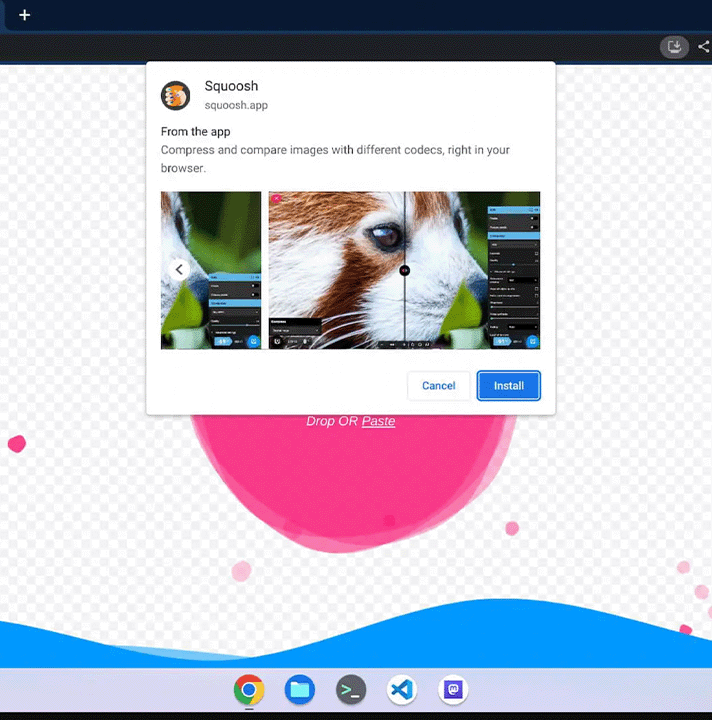Viewport: 712px width, 720px height.
Task: Cancel the Squoosh install dialog
Action: [x=438, y=385]
